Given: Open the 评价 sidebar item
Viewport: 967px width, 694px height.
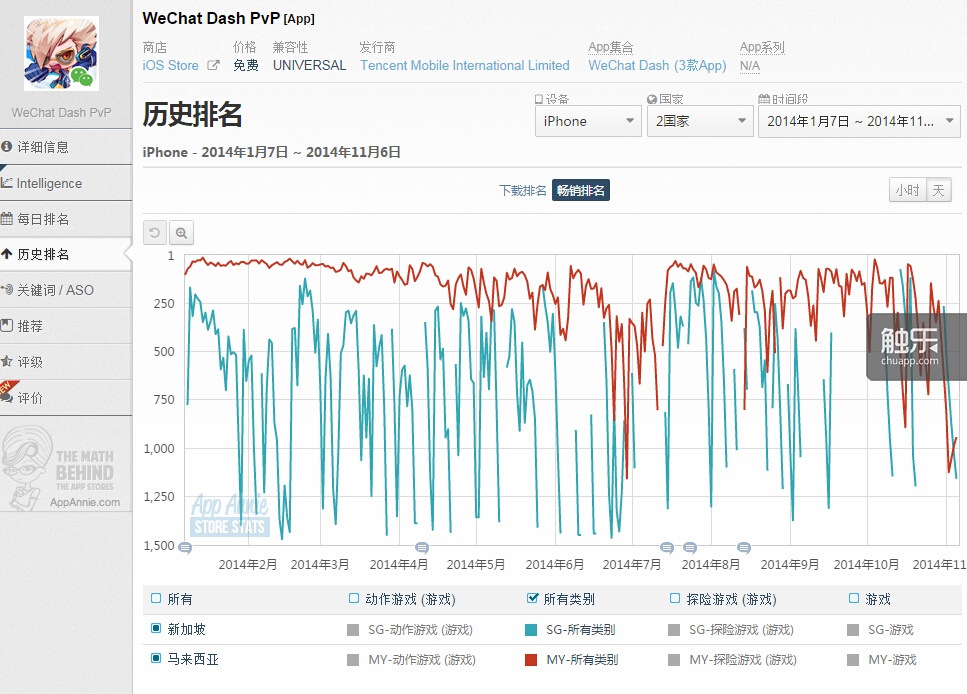Looking at the screenshot, I should (x=66, y=398).
